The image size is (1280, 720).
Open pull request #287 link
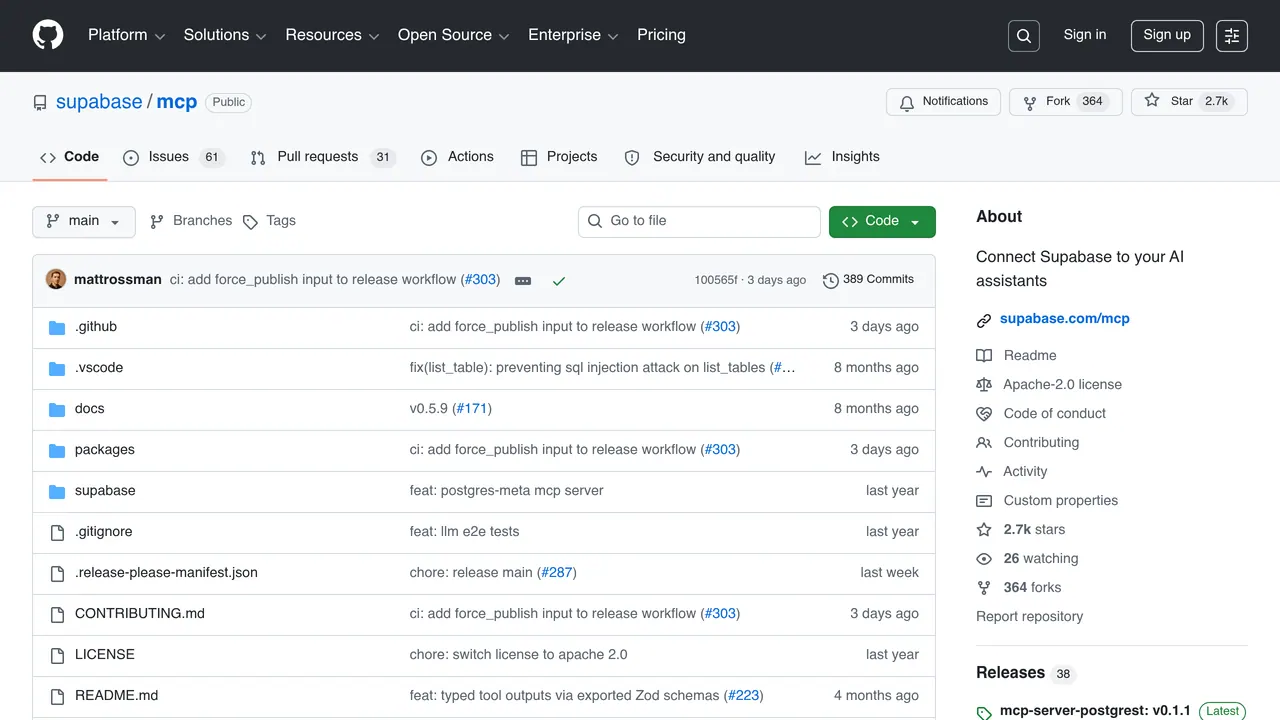tap(557, 573)
